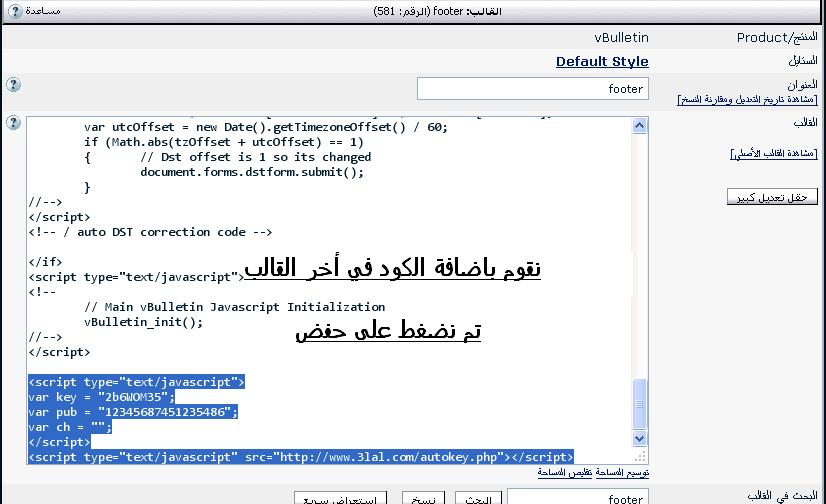Focus the title field containing footer
This screenshot has height=504, width=826.
coord(533,88)
